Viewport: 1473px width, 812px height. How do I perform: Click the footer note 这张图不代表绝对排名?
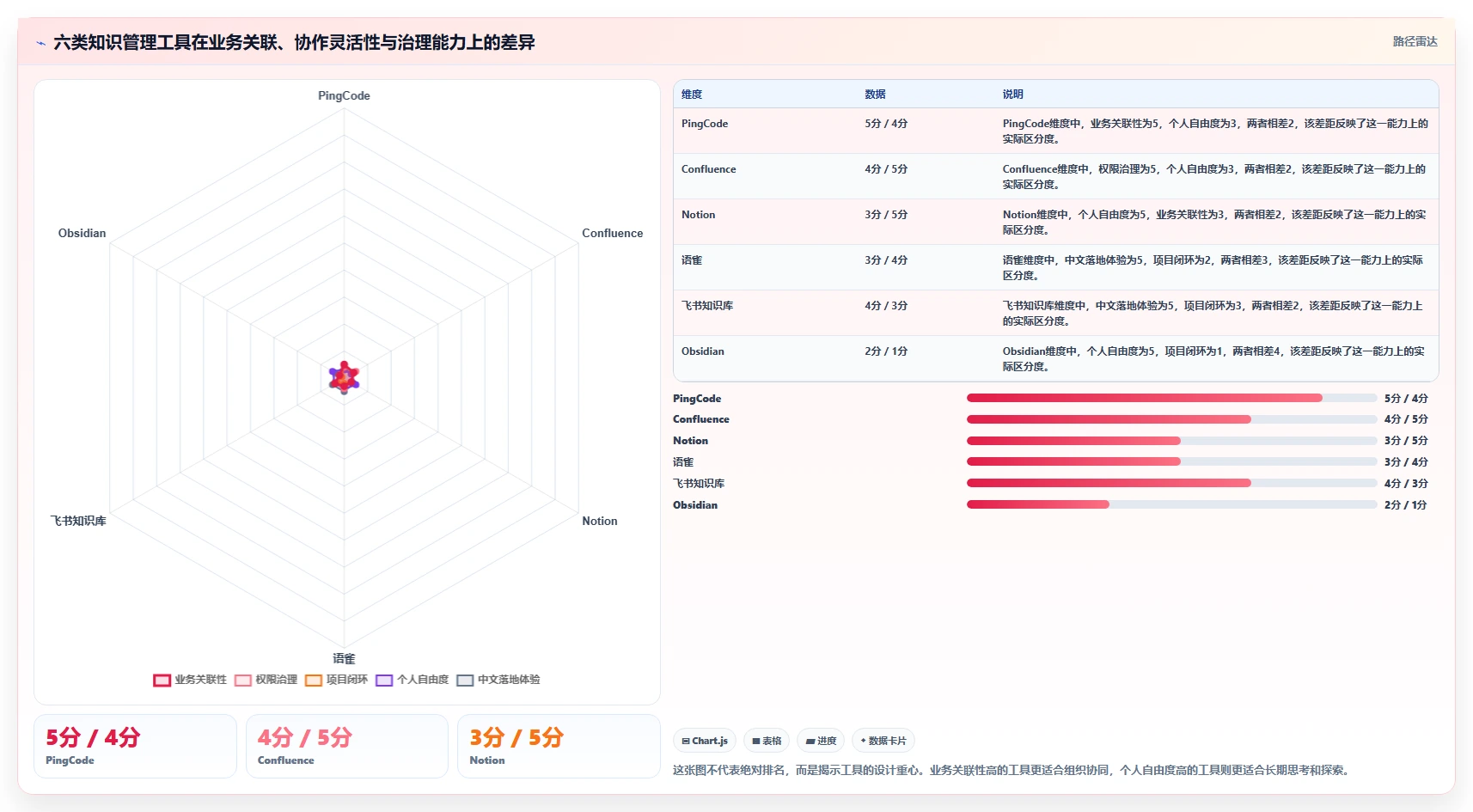tap(1012, 770)
